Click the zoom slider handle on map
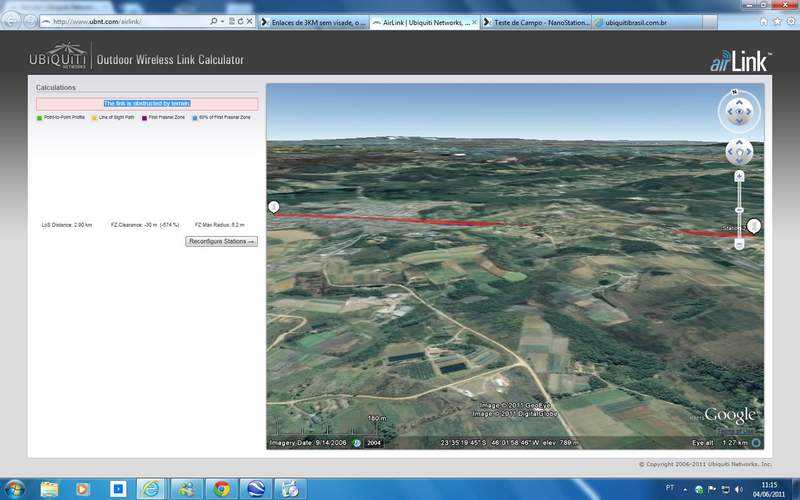The image size is (800, 500). coord(739,210)
